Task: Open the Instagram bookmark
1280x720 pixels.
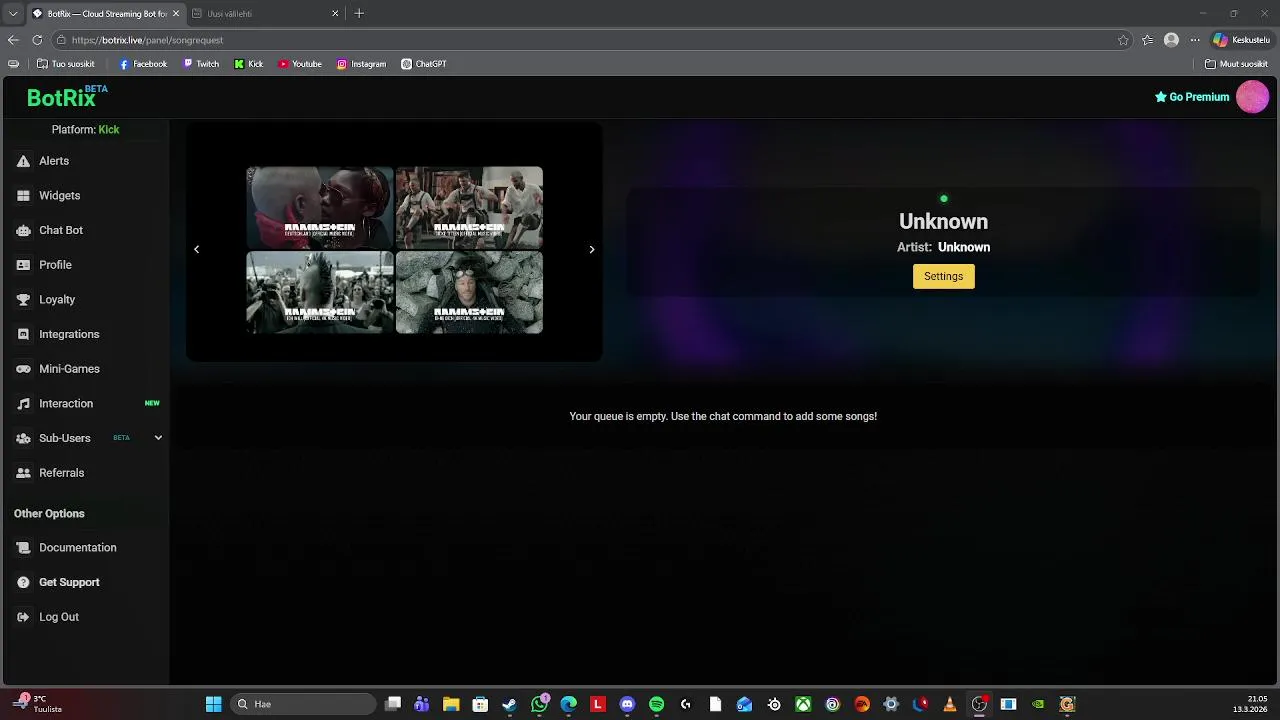Action: [x=361, y=64]
